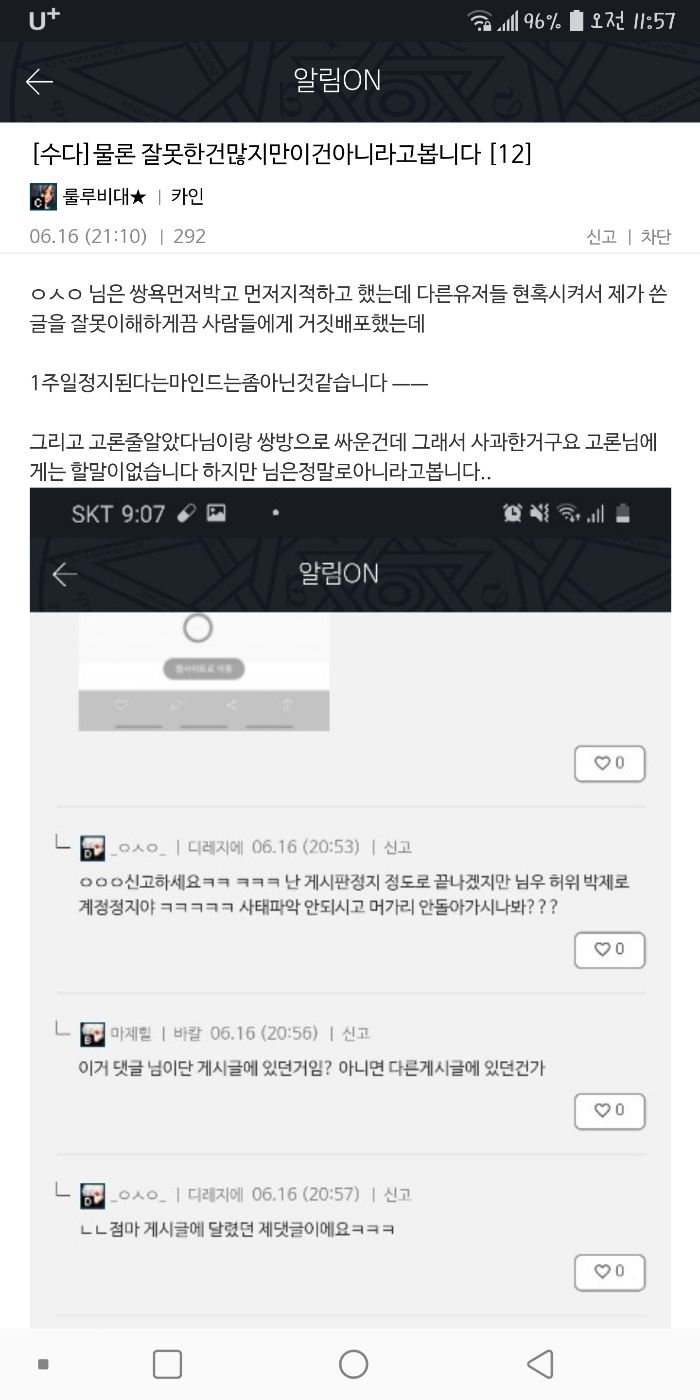The image size is (700, 1400).
Task: Like the 20:57 comment by _ㅇㅅㅇ_
Action: point(610,1272)
